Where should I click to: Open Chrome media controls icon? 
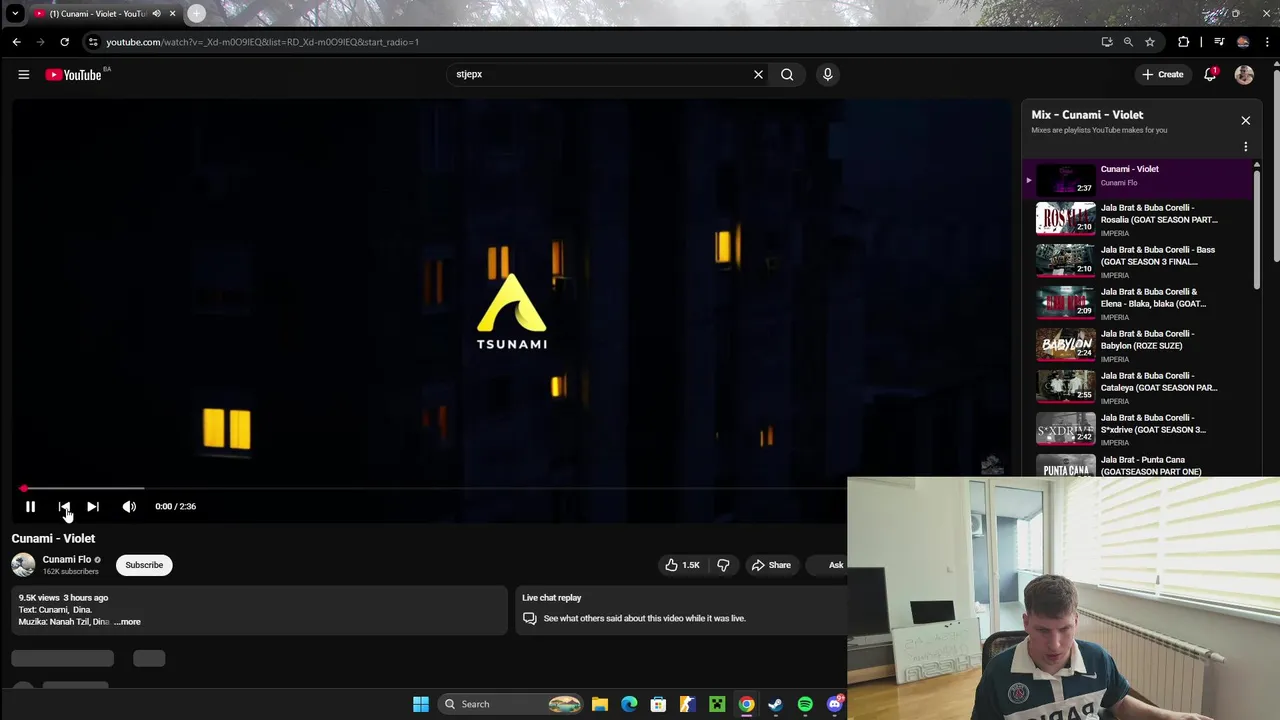point(1219,42)
